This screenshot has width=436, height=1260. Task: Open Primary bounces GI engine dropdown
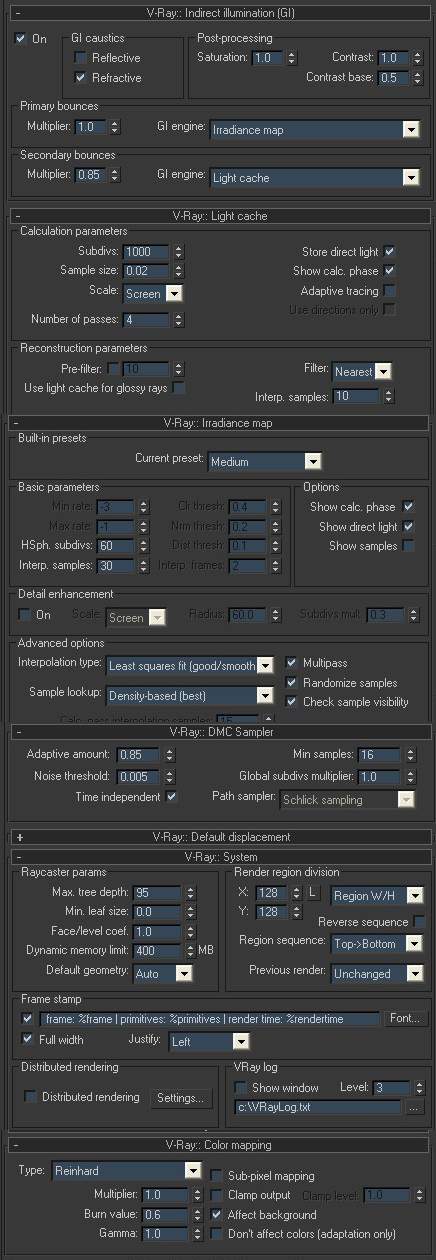pos(314,129)
